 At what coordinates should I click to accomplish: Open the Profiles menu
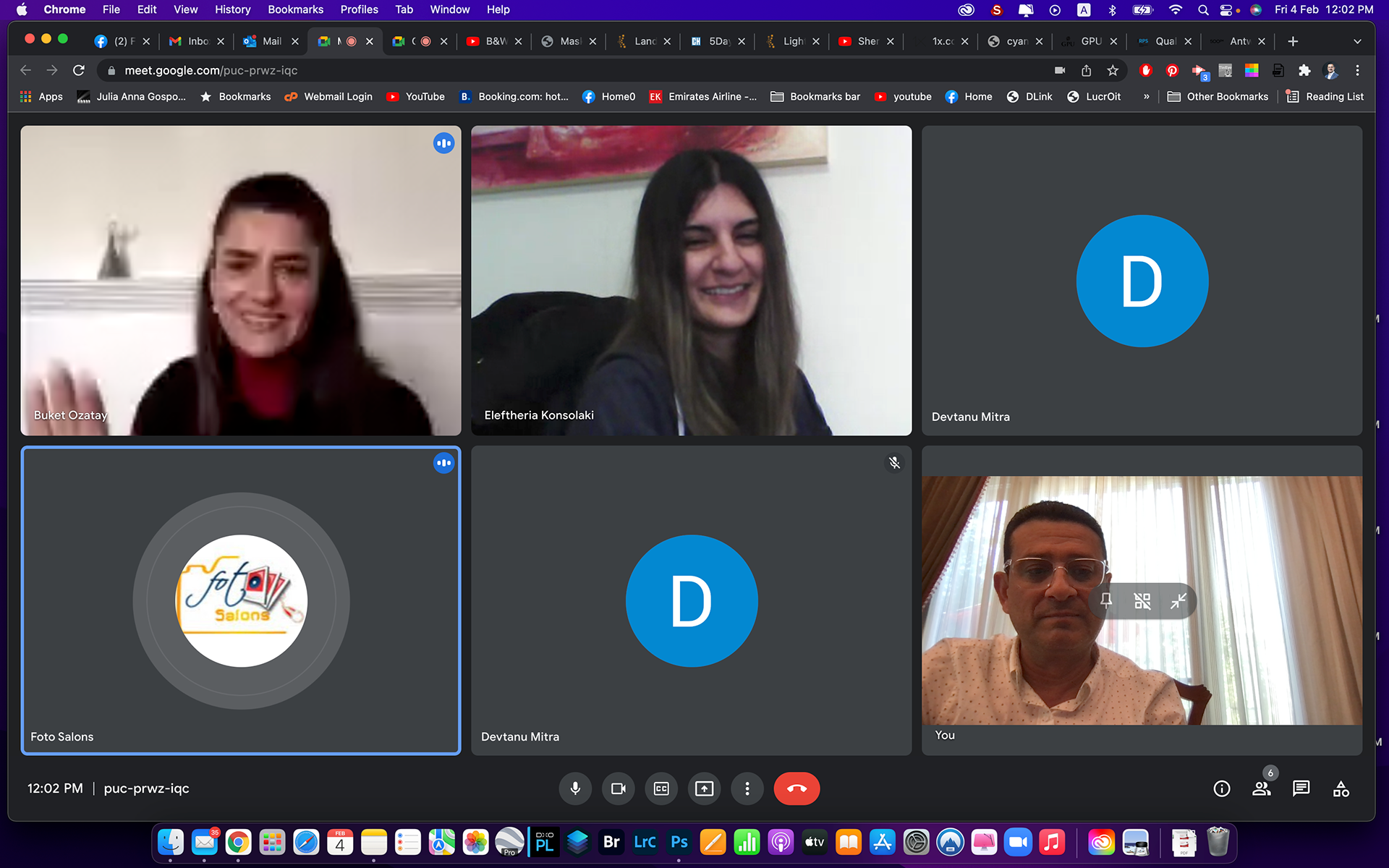click(x=359, y=9)
